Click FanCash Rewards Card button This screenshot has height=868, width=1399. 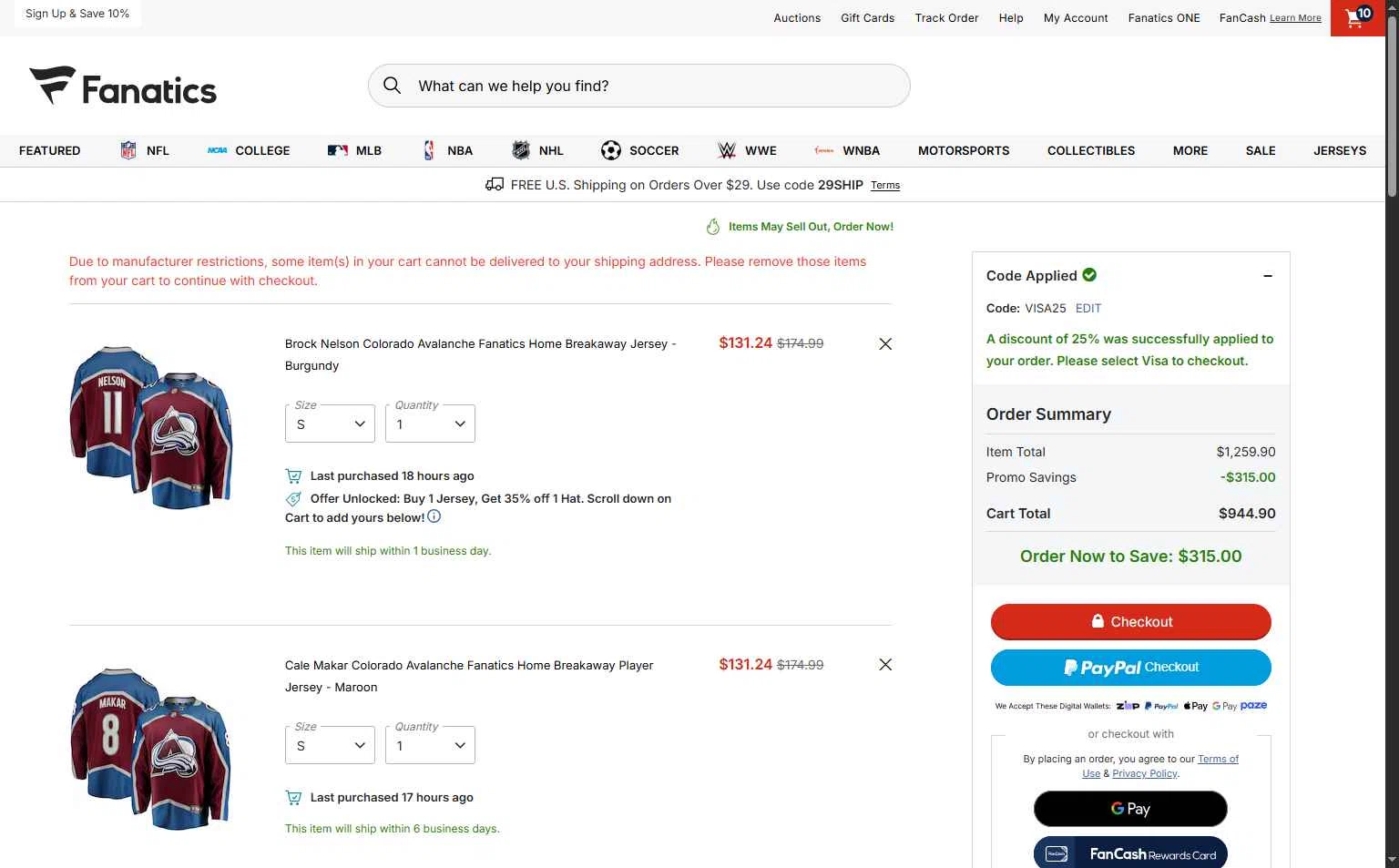(x=1130, y=853)
